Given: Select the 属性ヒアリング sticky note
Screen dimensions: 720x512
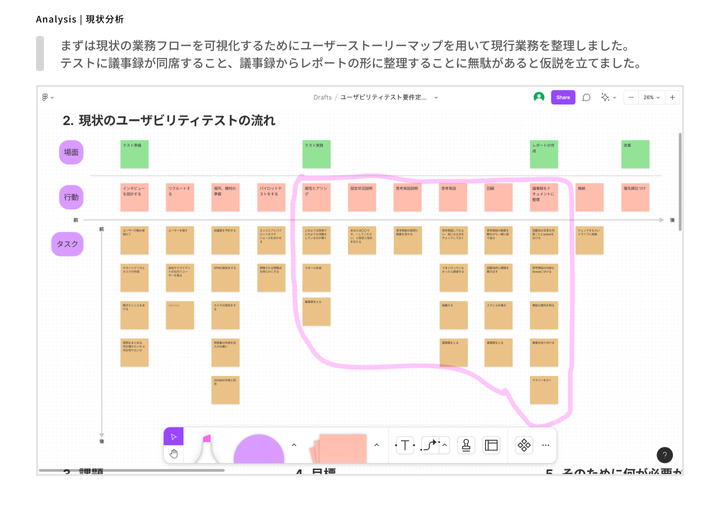Looking at the screenshot, I should point(316,197).
